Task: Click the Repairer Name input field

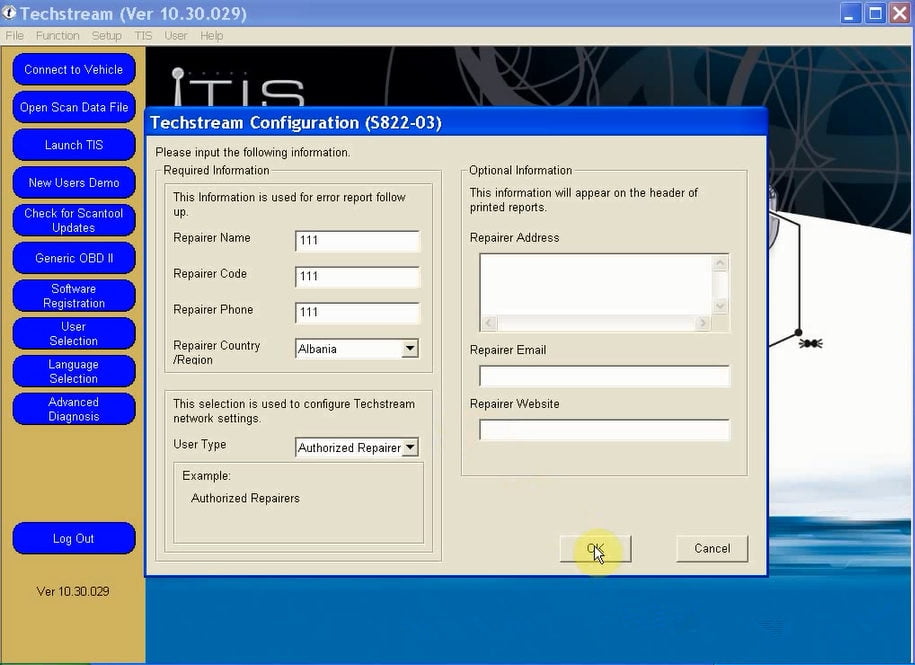Action: pyautogui.click(x=357, y=240)
